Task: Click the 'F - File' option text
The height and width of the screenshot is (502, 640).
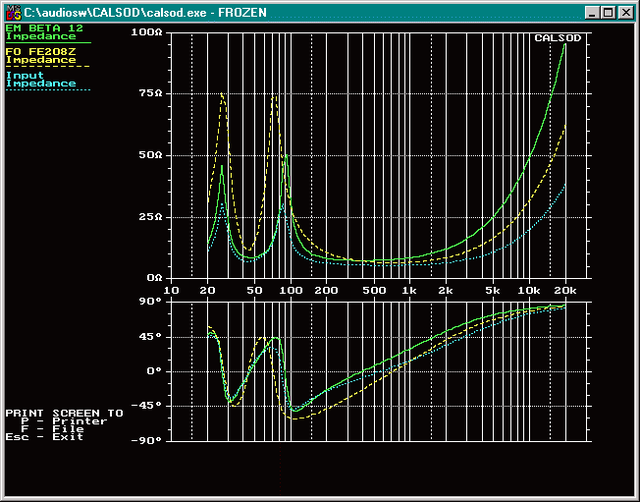Action: point(52,429)
